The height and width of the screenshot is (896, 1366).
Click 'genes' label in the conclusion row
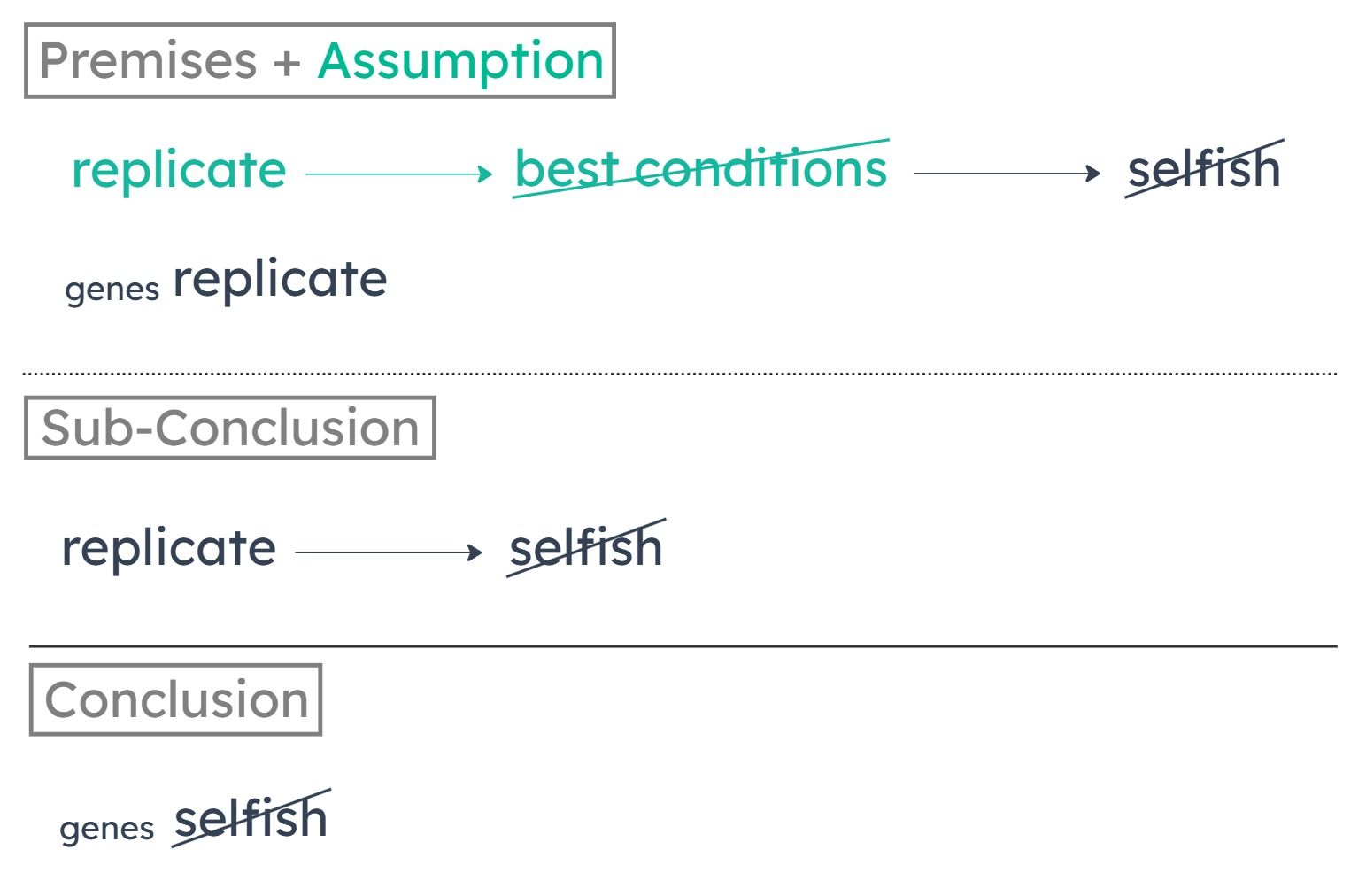click(107, 829)
